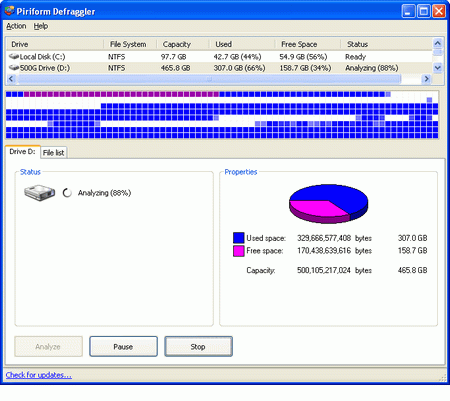Switch to the File list tab
450x401 pixels.
53,153
